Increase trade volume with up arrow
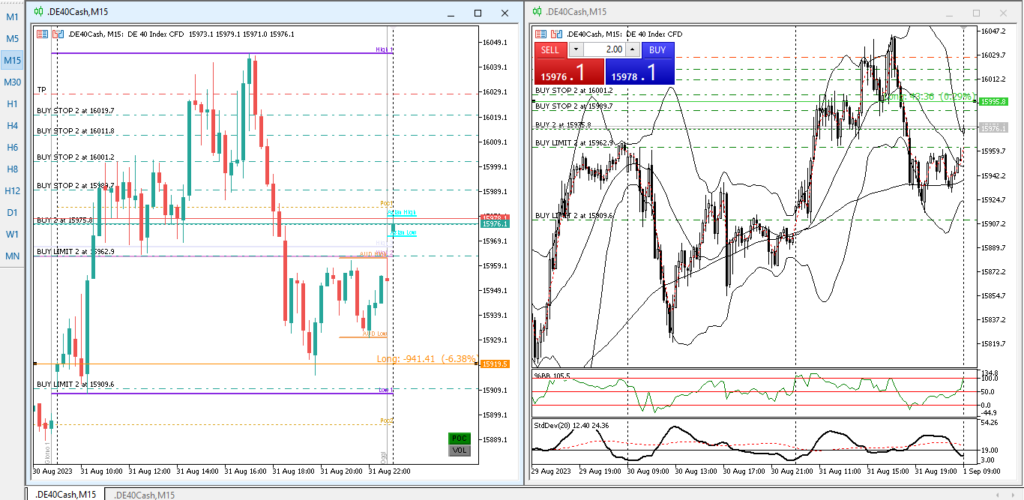Screen dimensions: 1024x500 point(633,50)
